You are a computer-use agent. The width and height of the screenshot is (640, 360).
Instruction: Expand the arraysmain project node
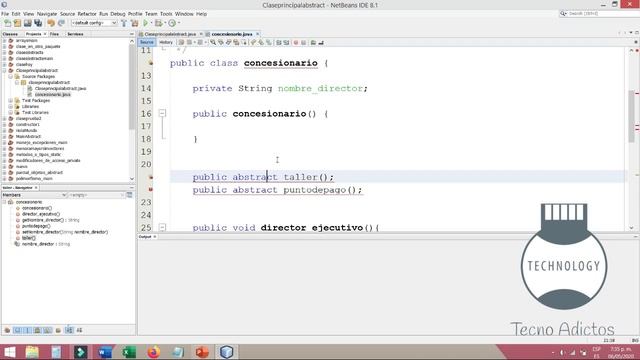[4, 41]
